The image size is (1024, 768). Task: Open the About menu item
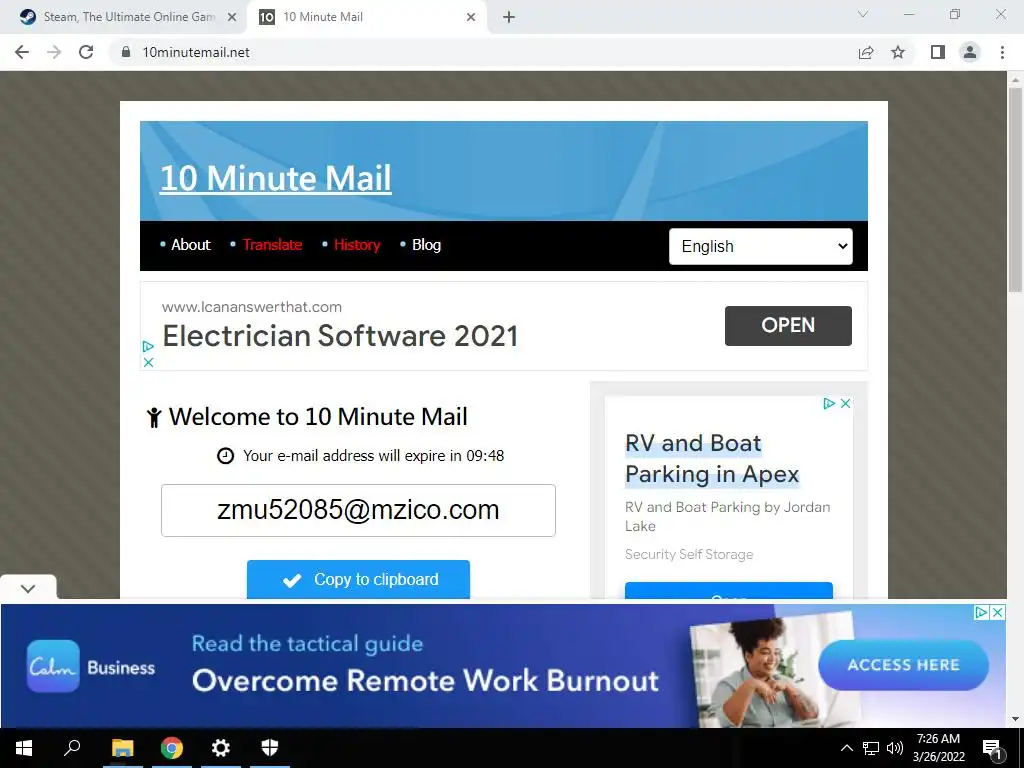click(x=191, y=245)
